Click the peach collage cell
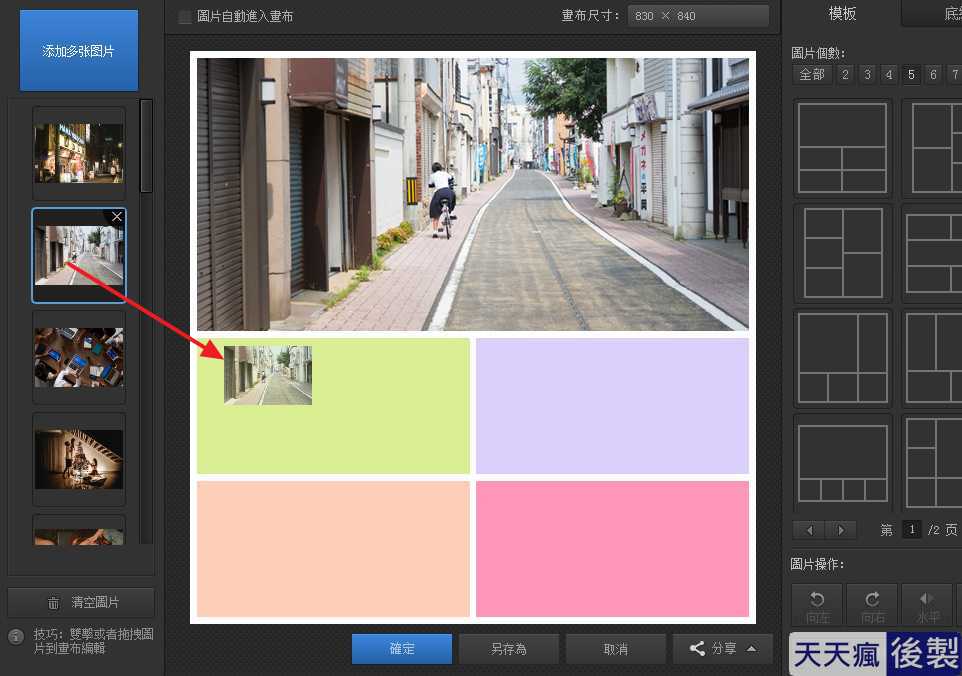The height and width of the screenshot is (676, 962). pos(333,549)
